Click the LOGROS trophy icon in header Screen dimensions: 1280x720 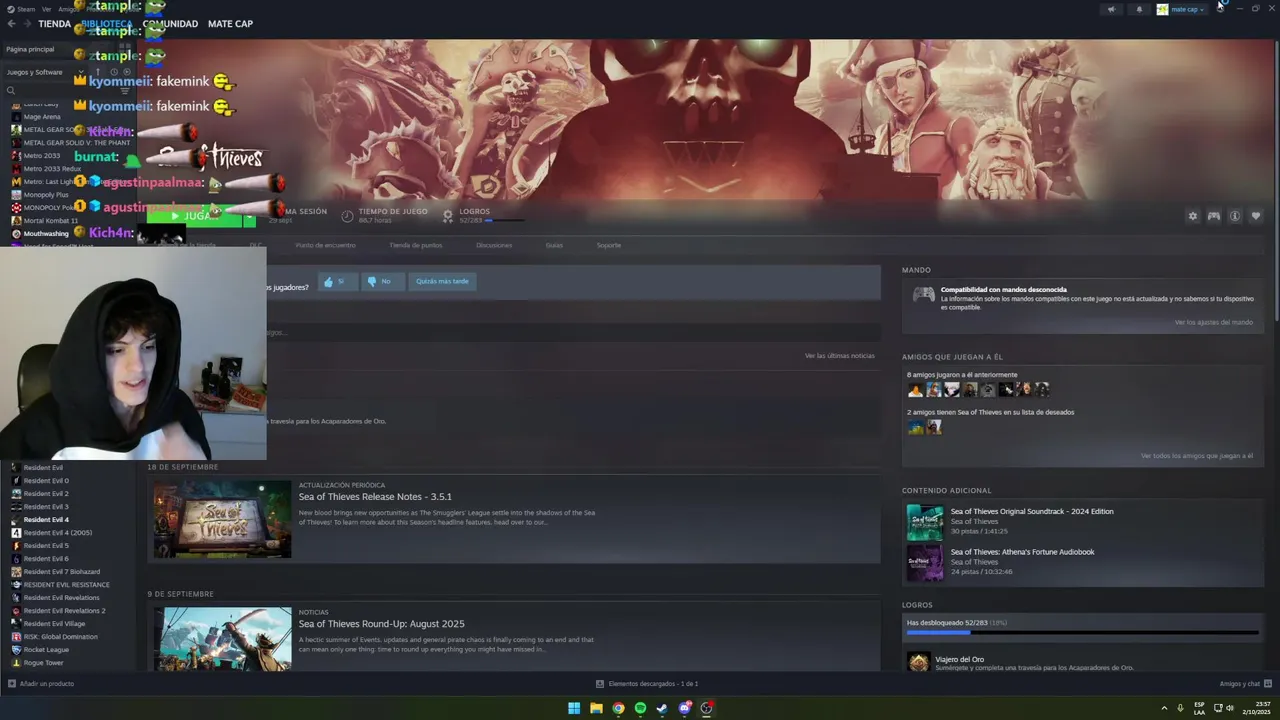448,216
